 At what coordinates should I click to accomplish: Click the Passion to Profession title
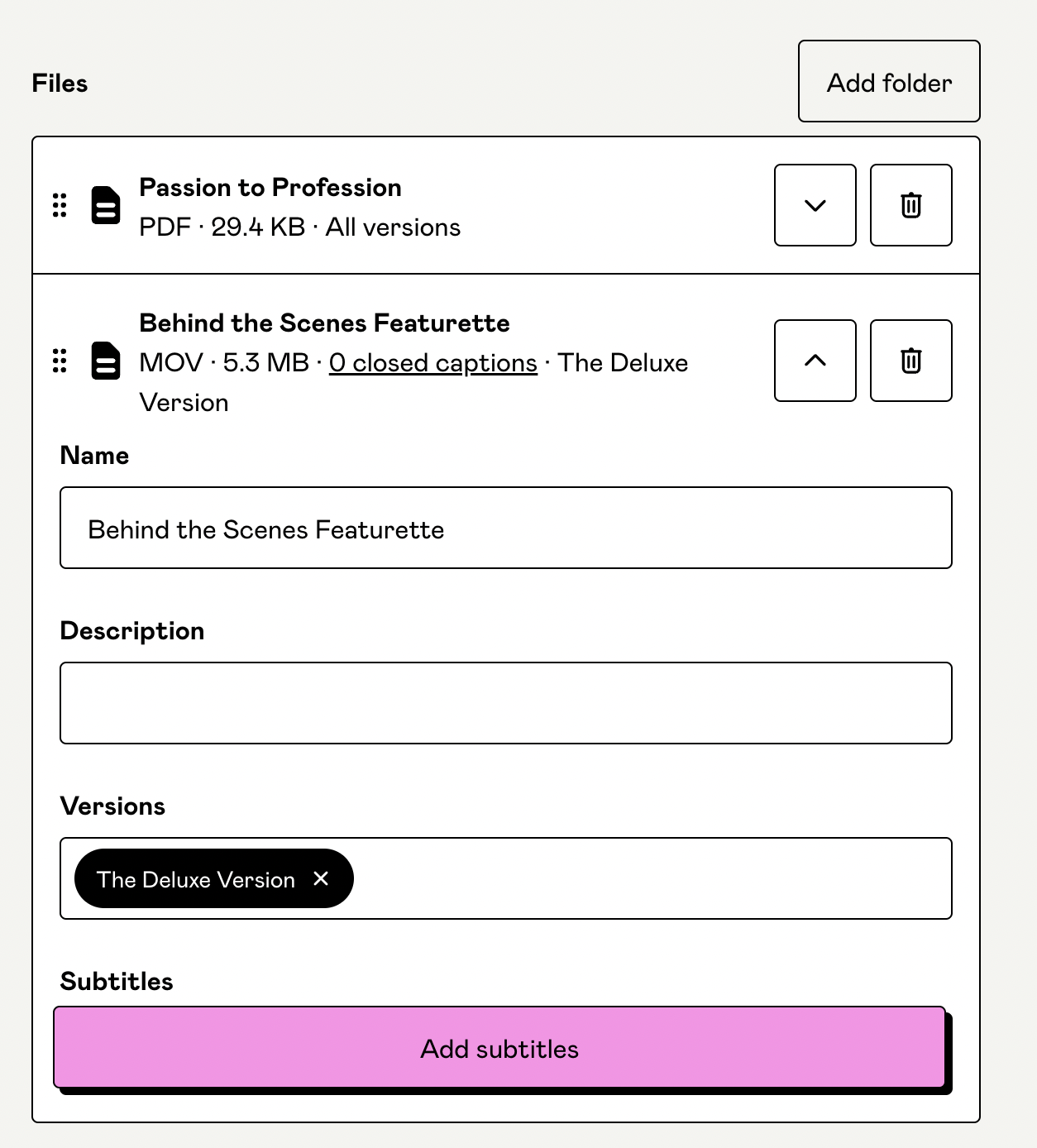(x=270, y=188)
